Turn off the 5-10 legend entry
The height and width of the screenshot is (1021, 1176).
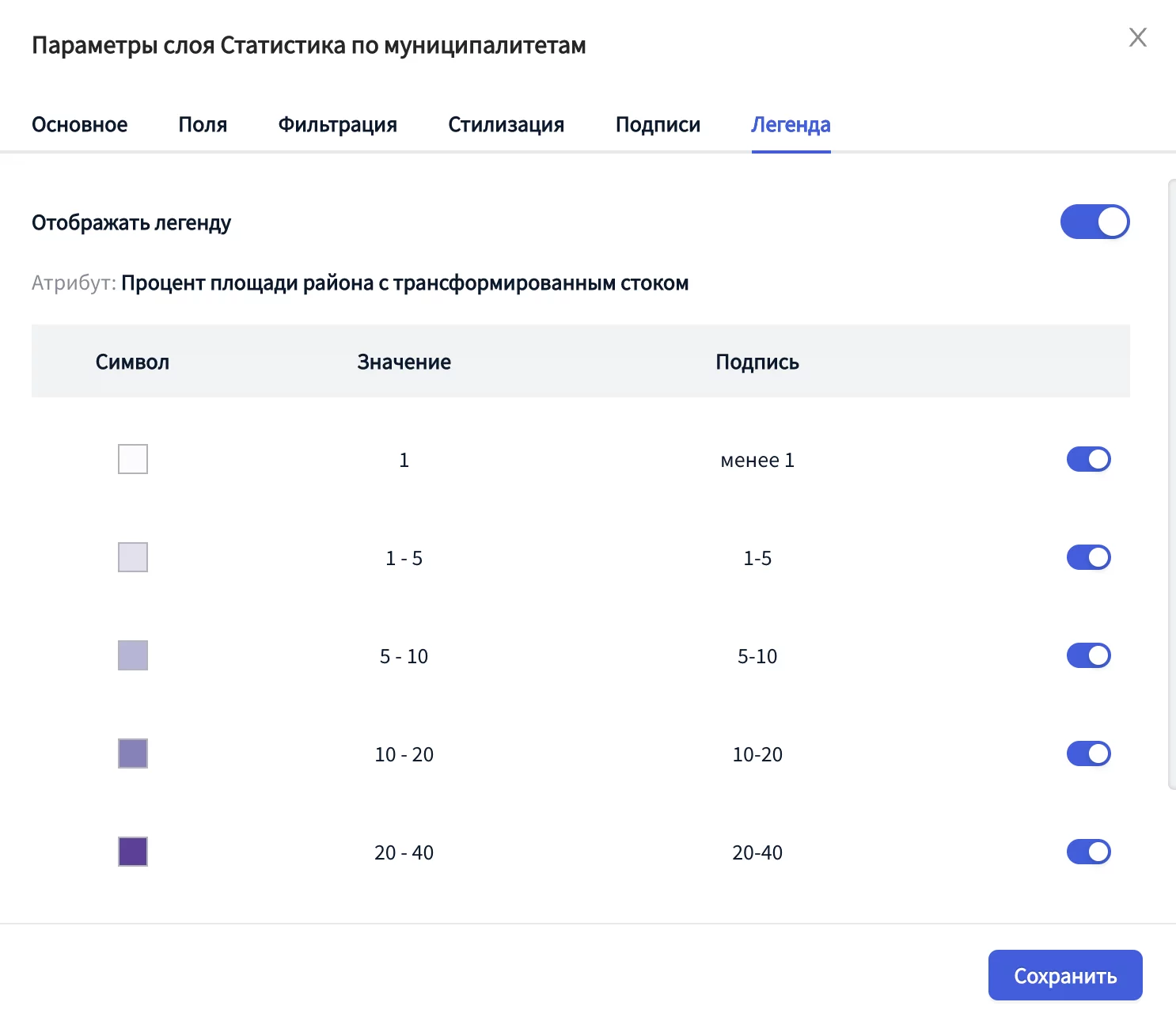point(1088,655)
